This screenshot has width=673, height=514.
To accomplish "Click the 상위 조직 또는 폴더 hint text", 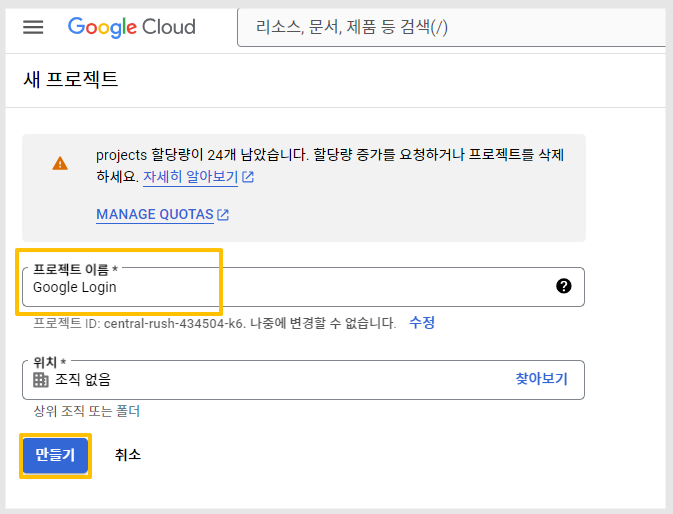I will tap(87, 411).
